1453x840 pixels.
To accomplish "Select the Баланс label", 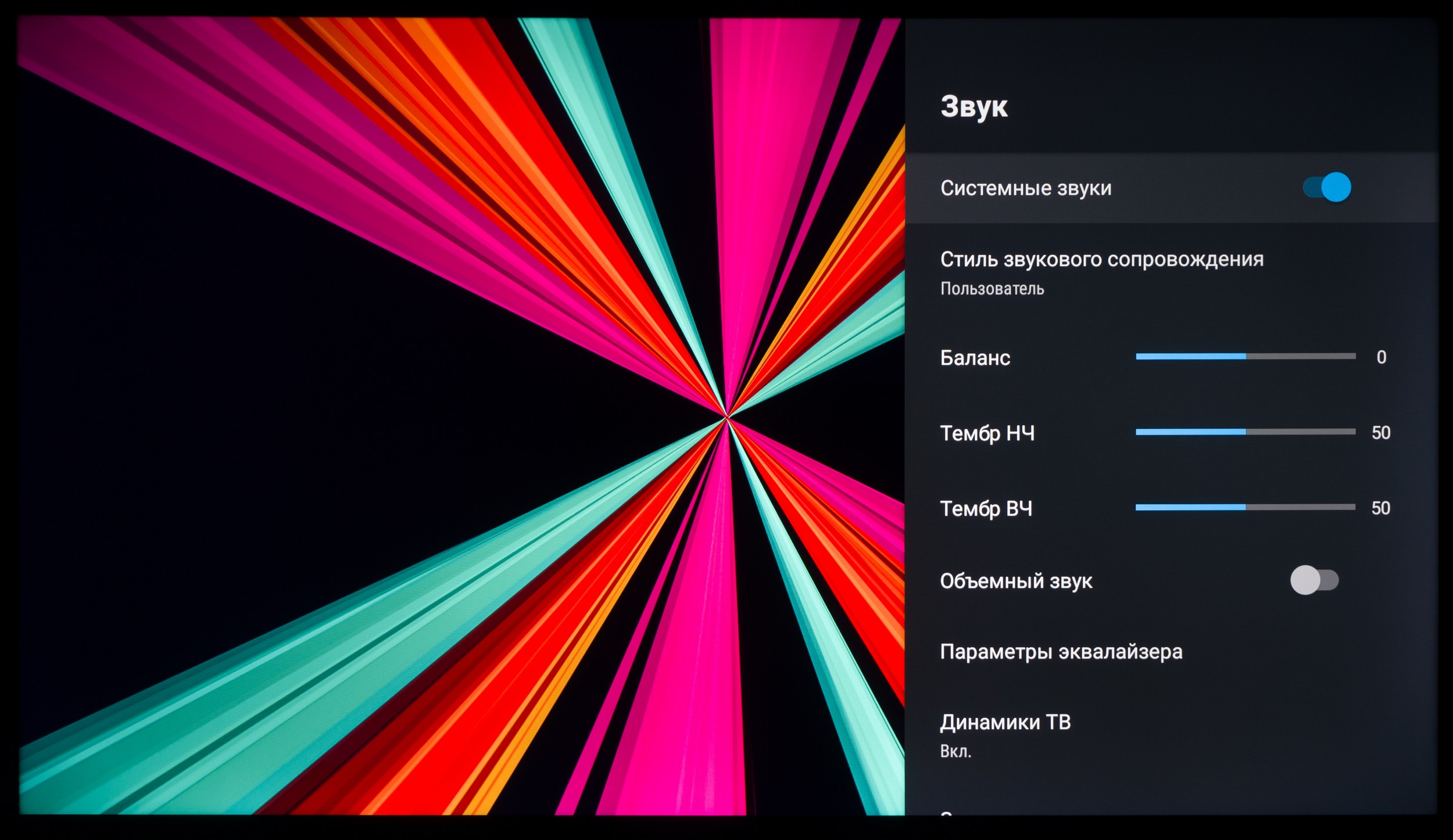I will 975,358.
